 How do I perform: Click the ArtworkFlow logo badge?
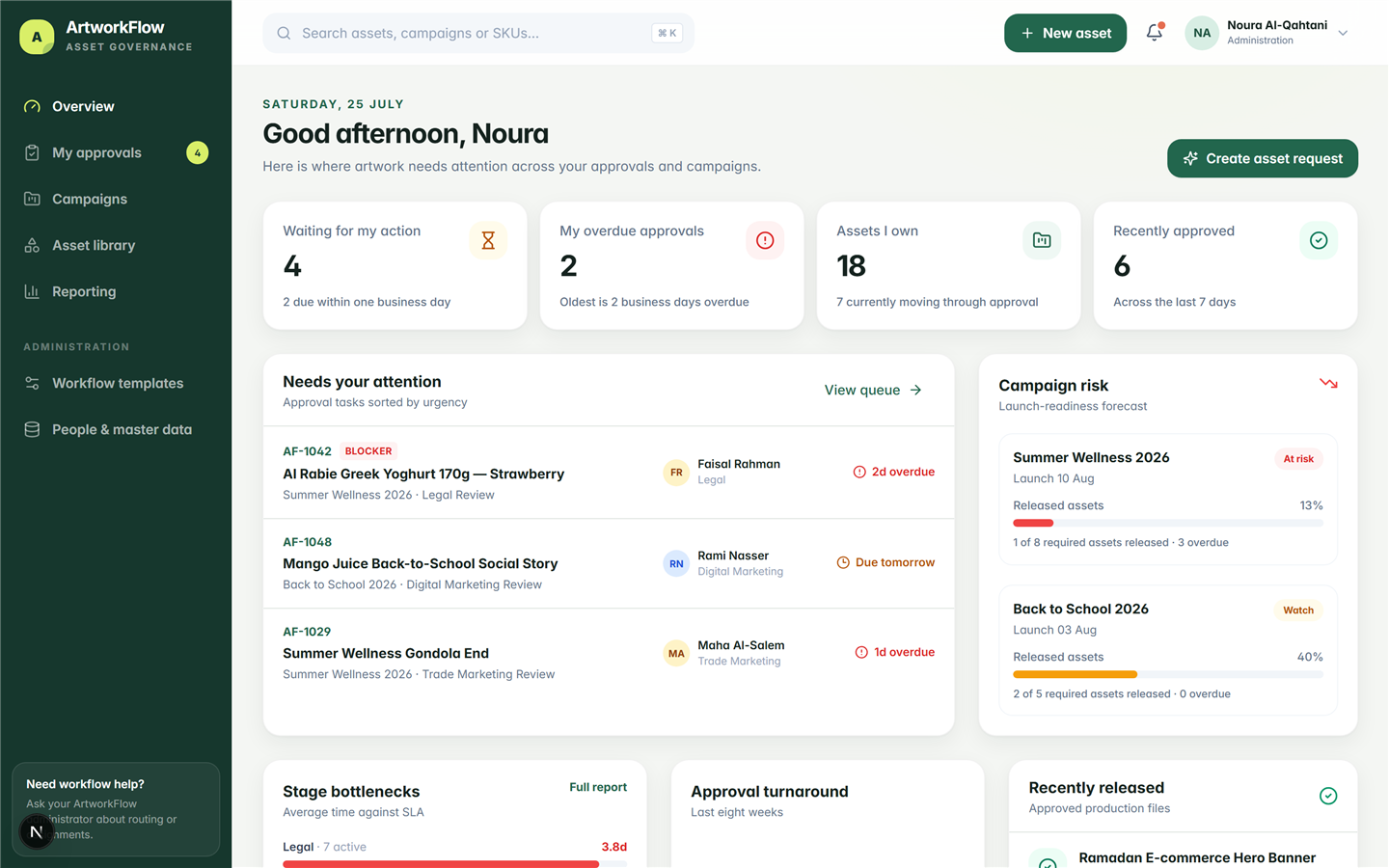coord(37,37)
